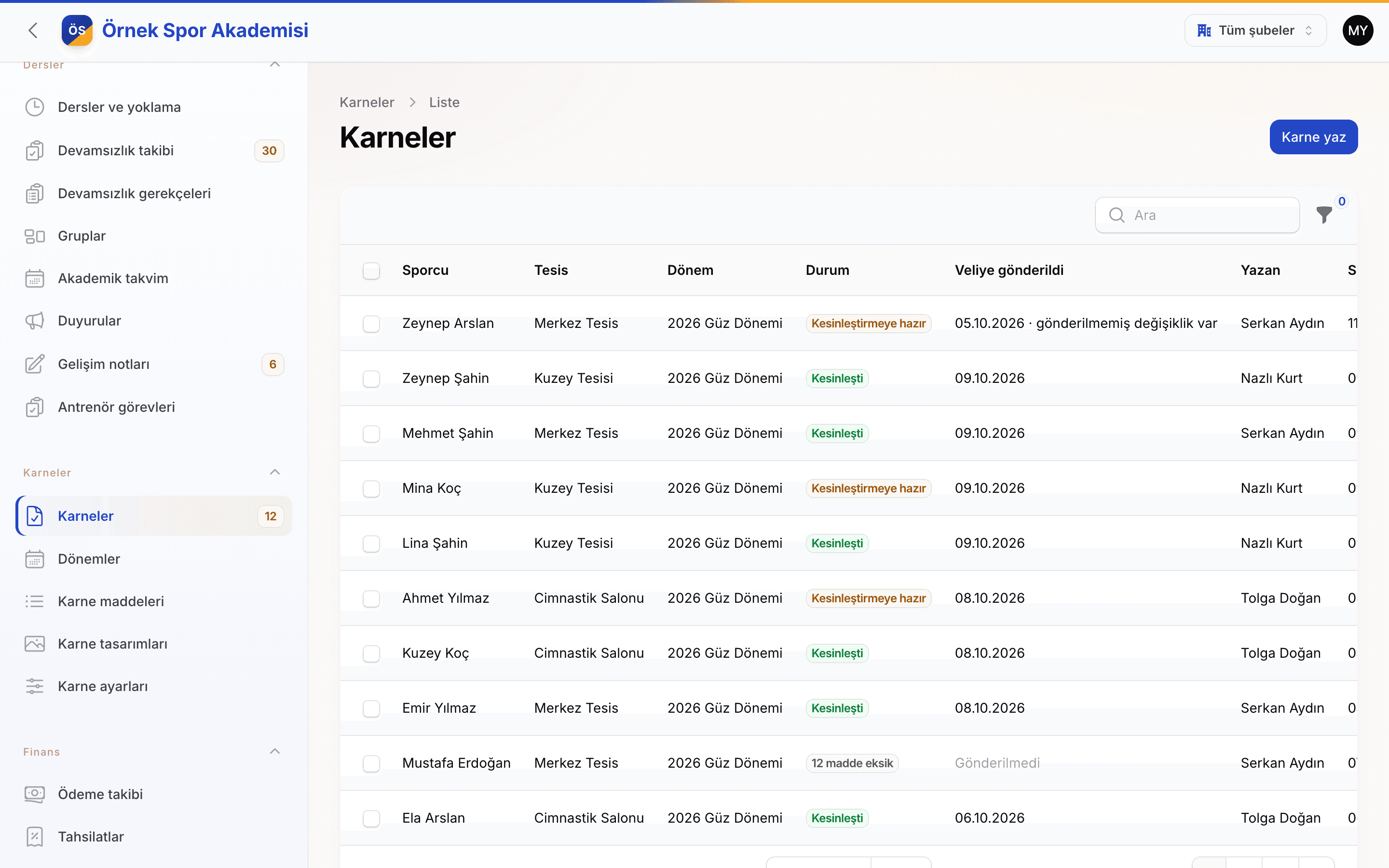Click 'Kesinleştirmeye hazır' badge for Zeynep Arslan
The height and width of the screenshot is (868, 1389).
click(x=869, y=323)
